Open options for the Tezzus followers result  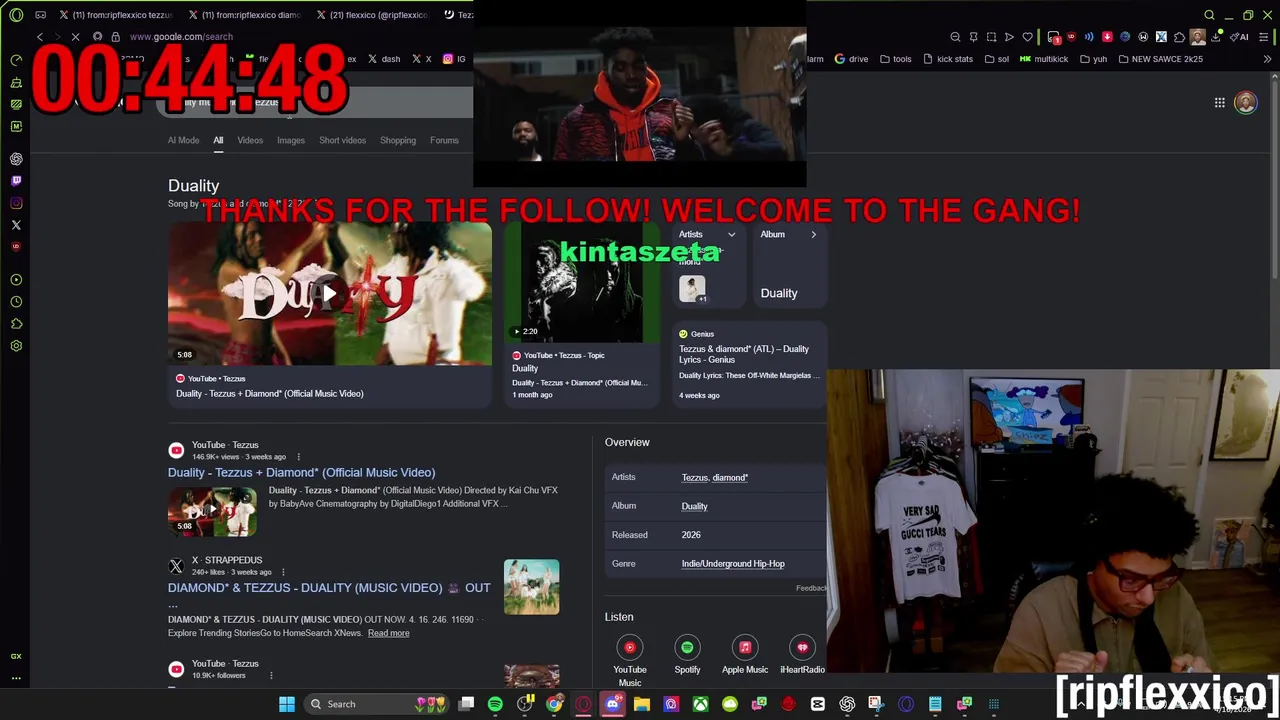pyautogui.click(x=271, y=676)
